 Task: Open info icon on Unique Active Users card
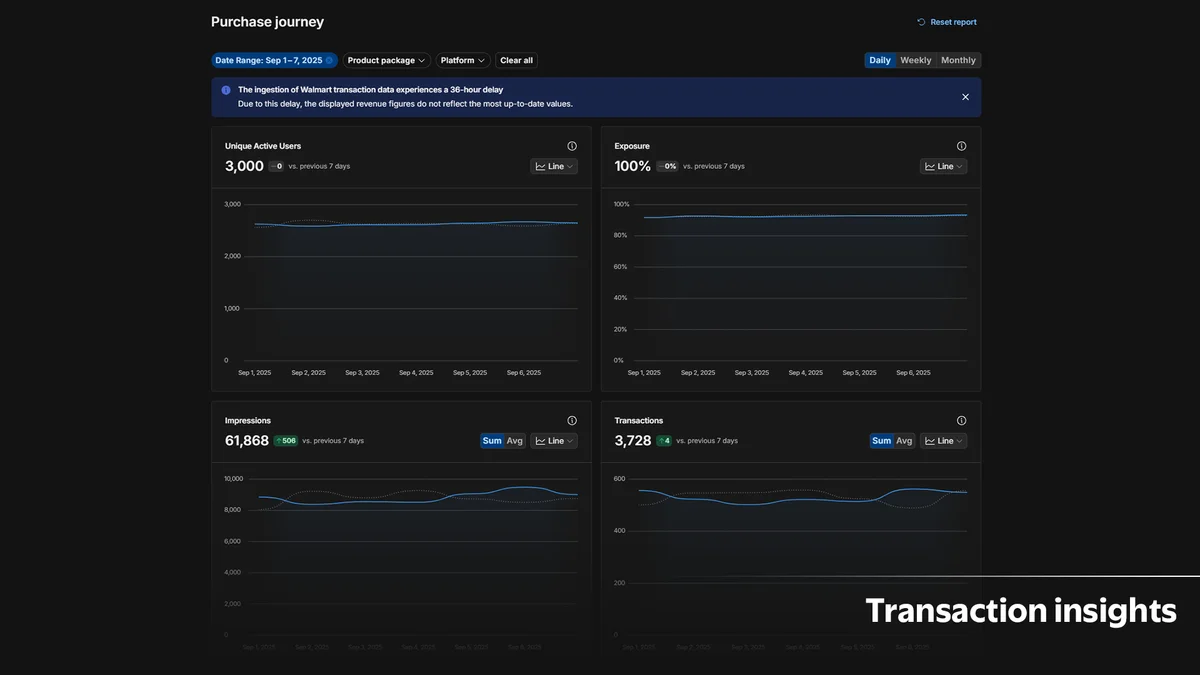572,146
